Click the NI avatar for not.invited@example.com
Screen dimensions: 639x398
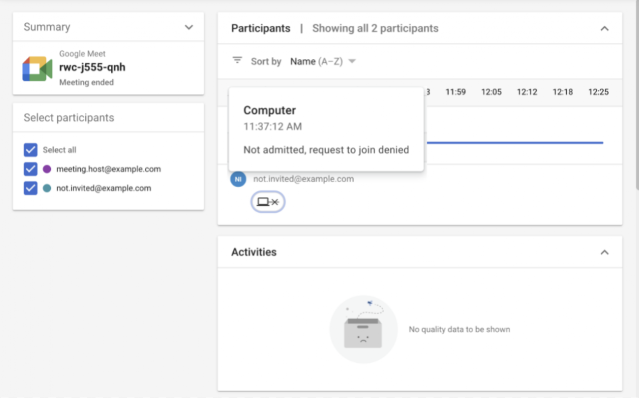point(238,179)
